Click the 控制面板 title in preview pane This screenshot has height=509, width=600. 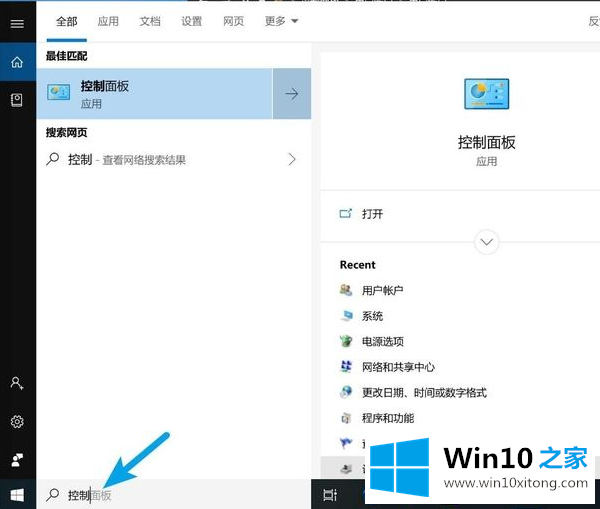pyautogui.click(x=486, y=142)
